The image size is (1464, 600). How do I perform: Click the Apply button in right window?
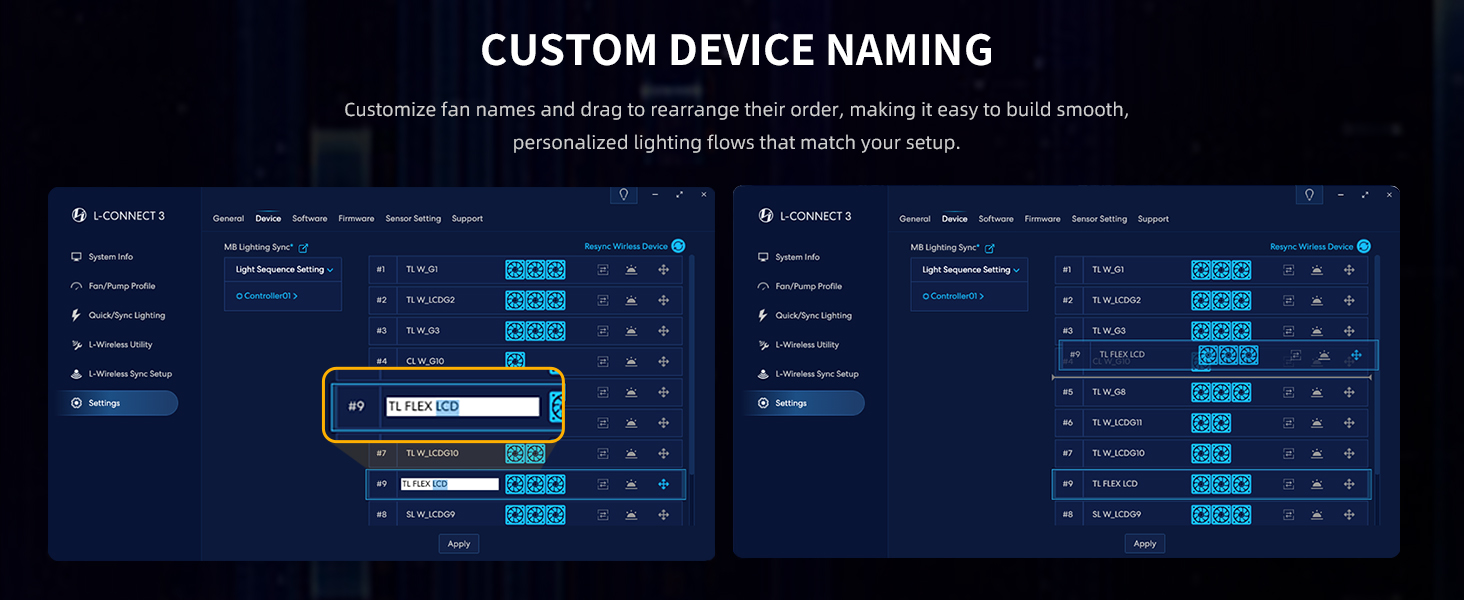(1145, 544)
